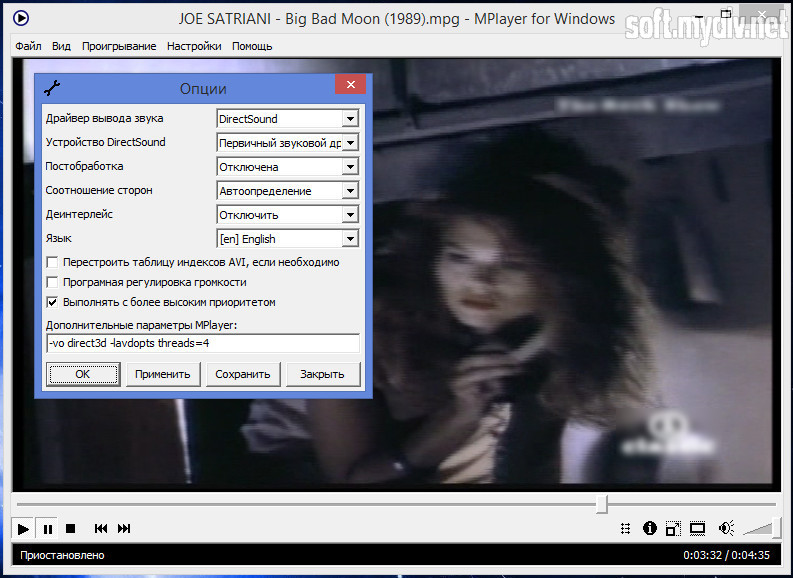Open the Настройки menu

pyautogui.click(x=194, y=46)
